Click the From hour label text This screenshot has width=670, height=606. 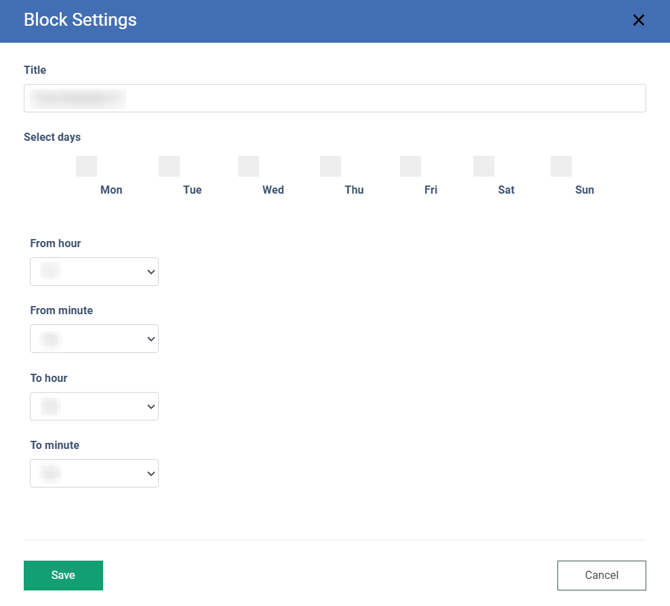click(55, 243)
